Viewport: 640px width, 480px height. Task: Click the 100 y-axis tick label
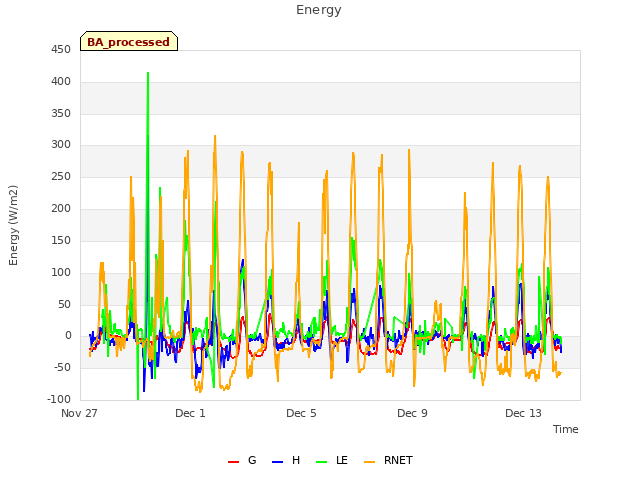tap(61, 272)
